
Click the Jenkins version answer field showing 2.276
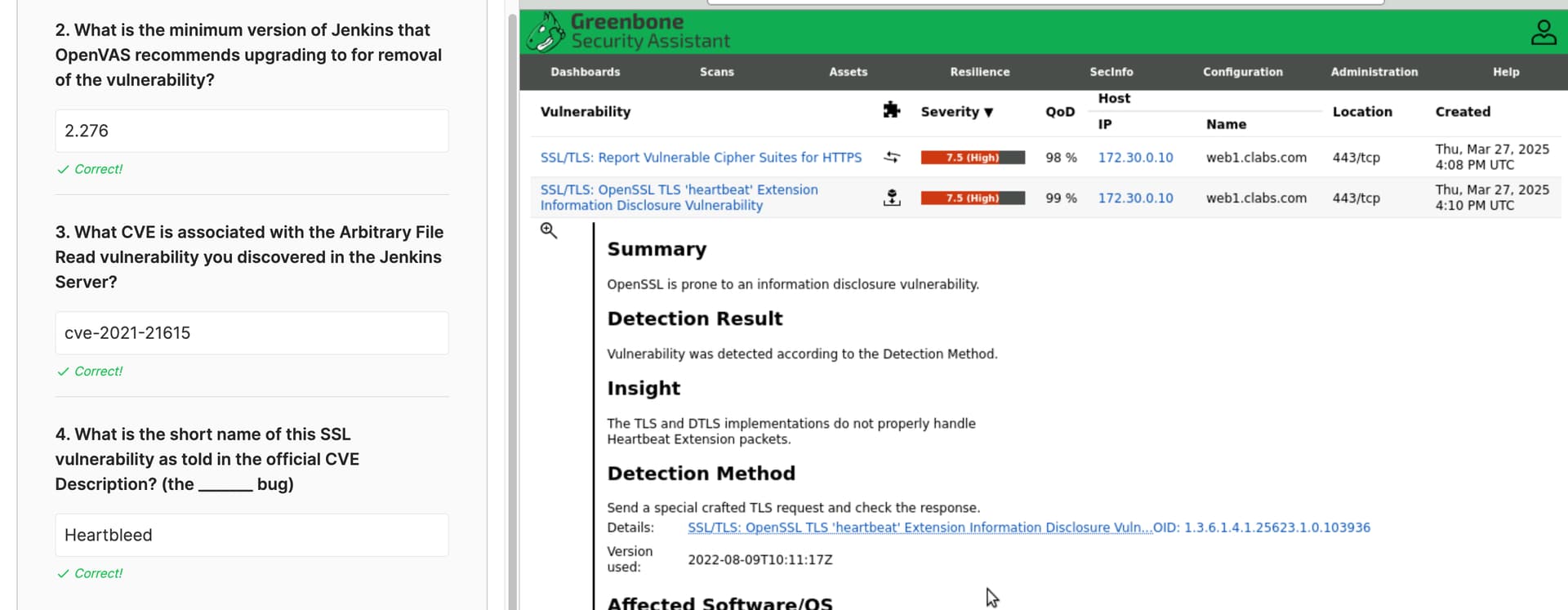[252, 131]
